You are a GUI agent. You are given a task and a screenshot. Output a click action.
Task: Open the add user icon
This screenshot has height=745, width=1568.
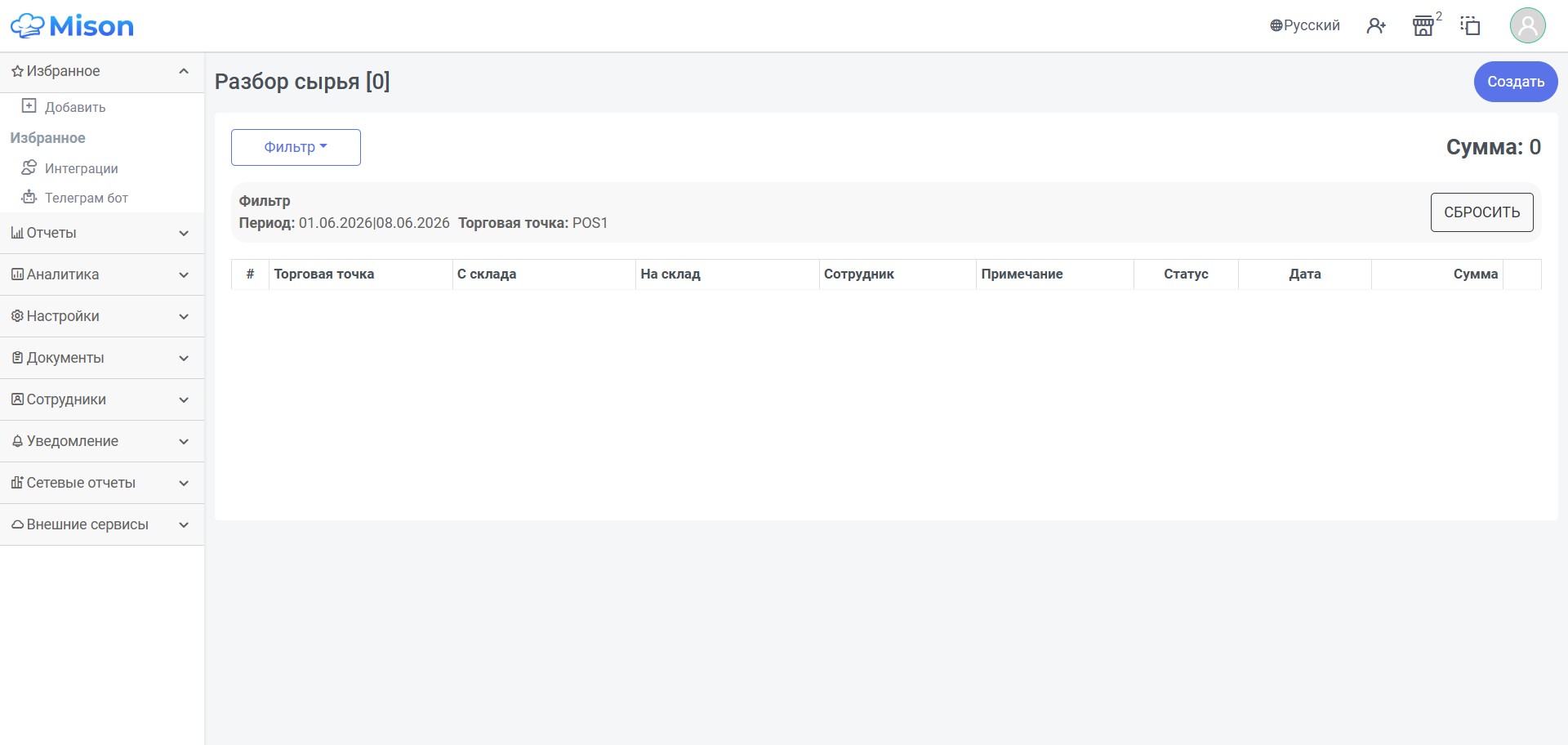click(x=1376, y=26)
